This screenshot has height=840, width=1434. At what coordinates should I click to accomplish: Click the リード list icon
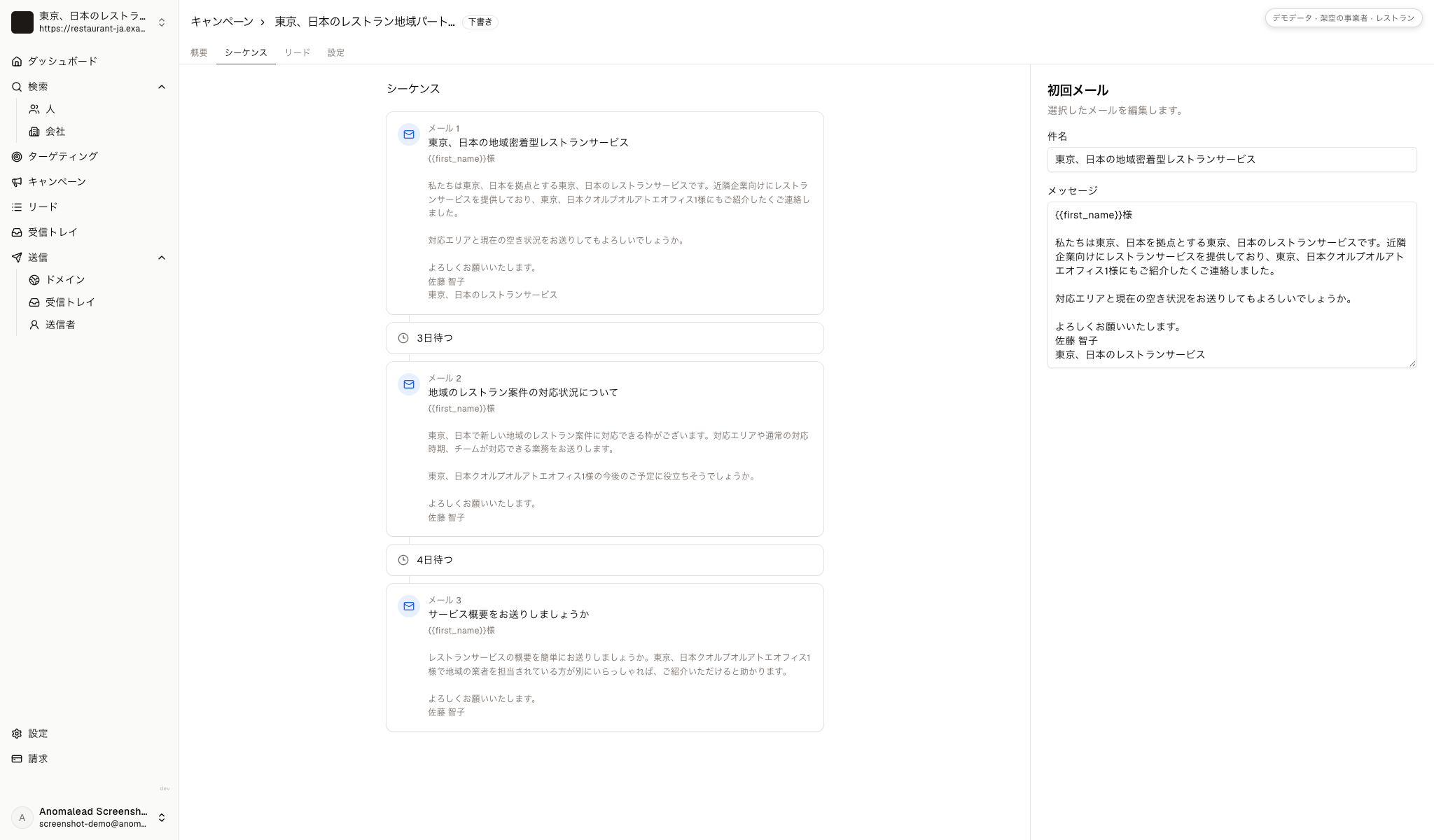17,207
